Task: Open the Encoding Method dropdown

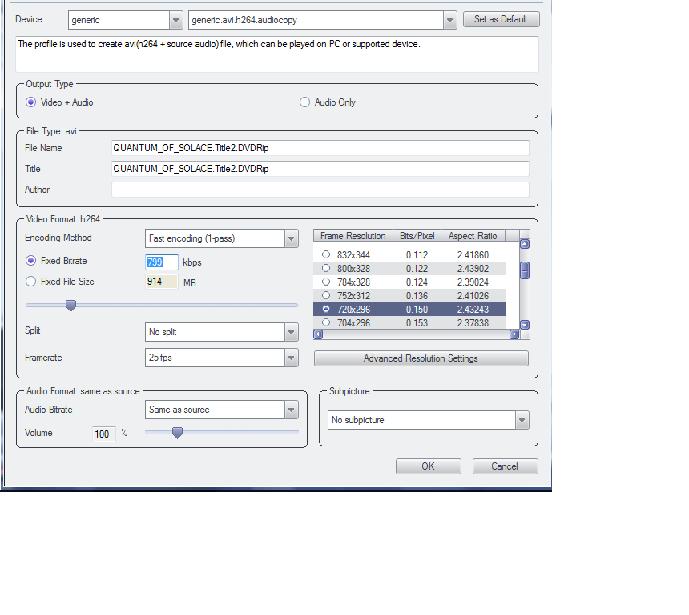Action: pyautogui.click(x=291, y=239)
